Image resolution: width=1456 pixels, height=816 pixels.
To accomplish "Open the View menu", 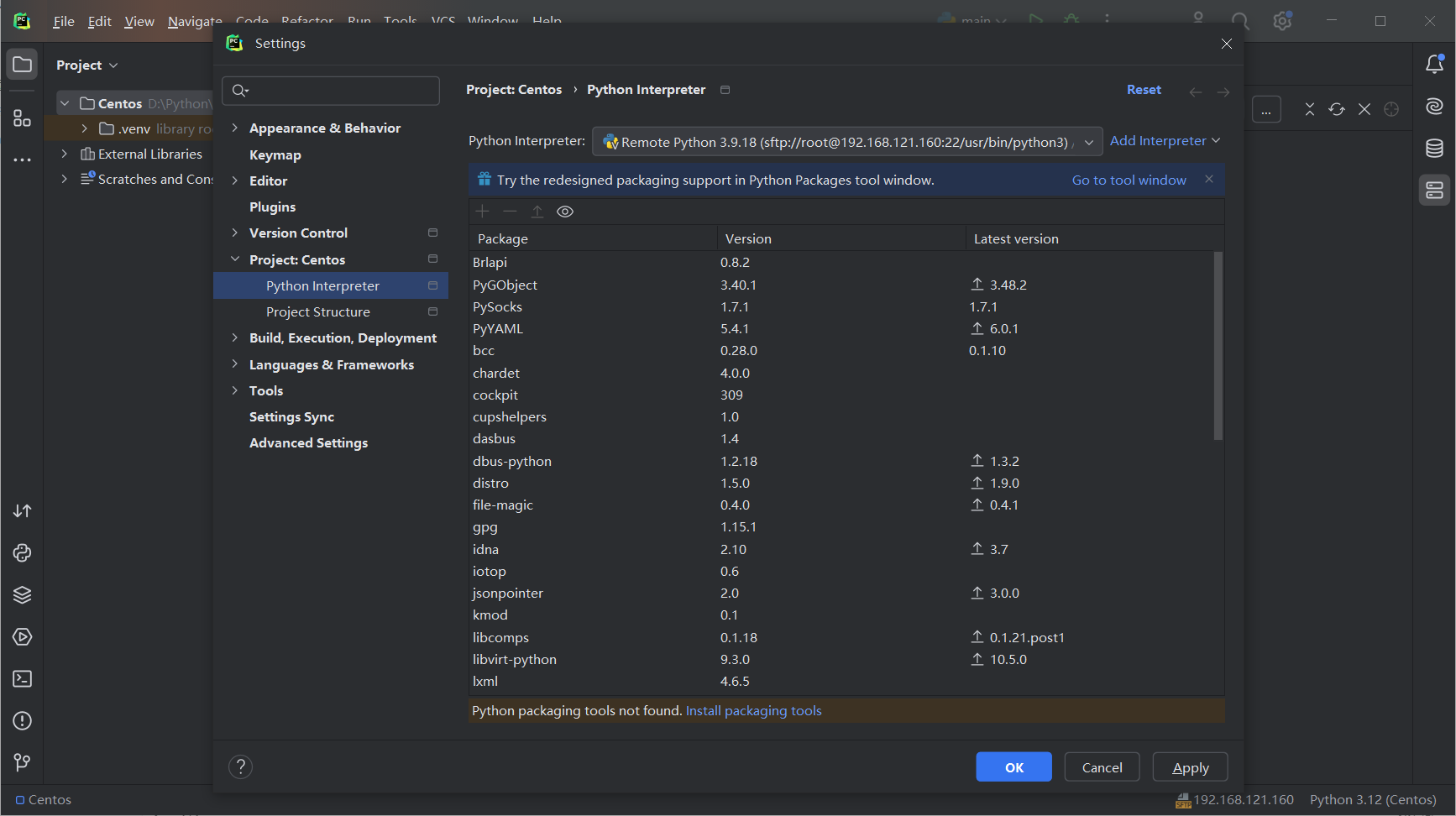I will [x=139, y=21].
